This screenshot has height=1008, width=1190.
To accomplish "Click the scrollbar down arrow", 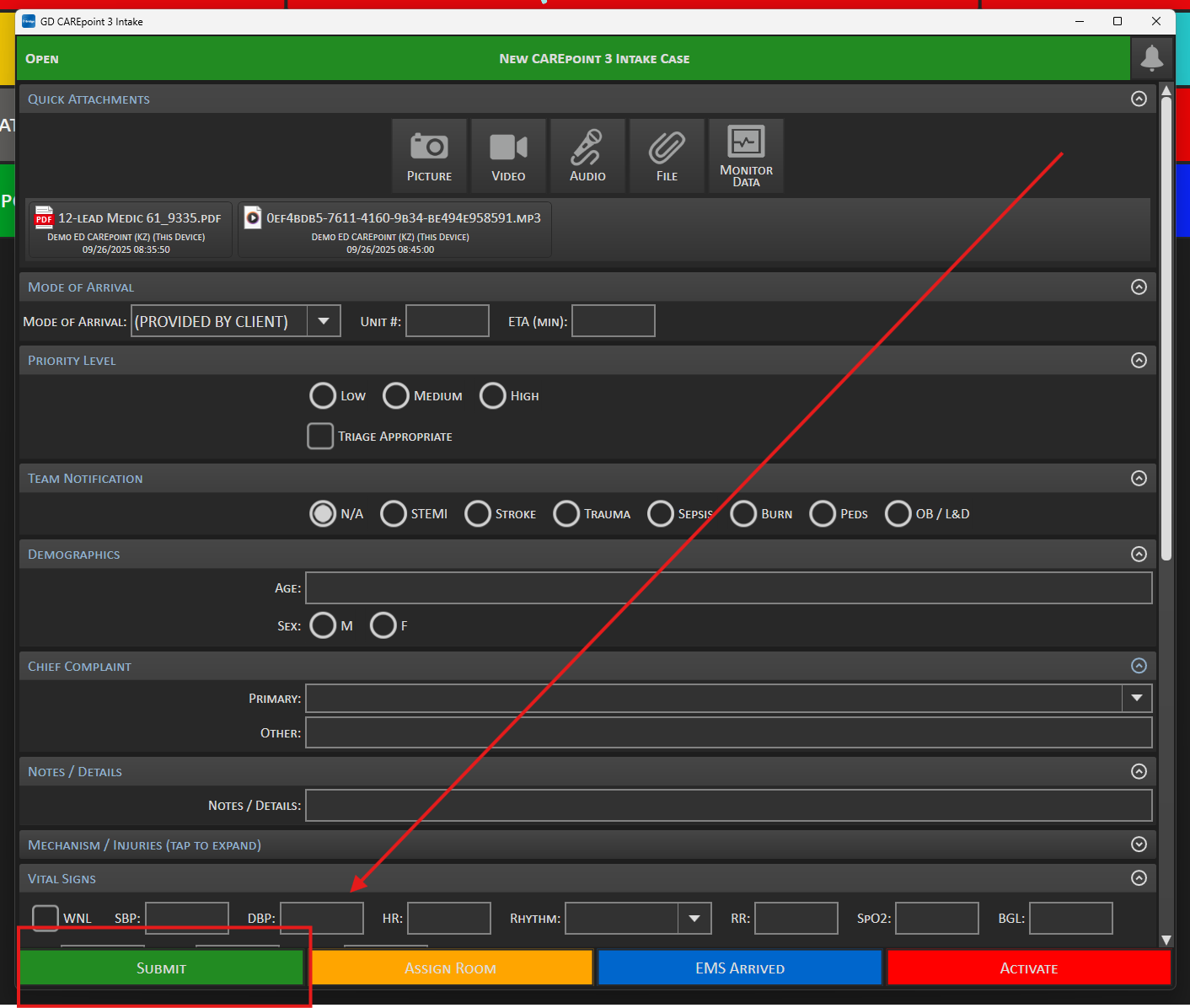I will point(1166,940).
